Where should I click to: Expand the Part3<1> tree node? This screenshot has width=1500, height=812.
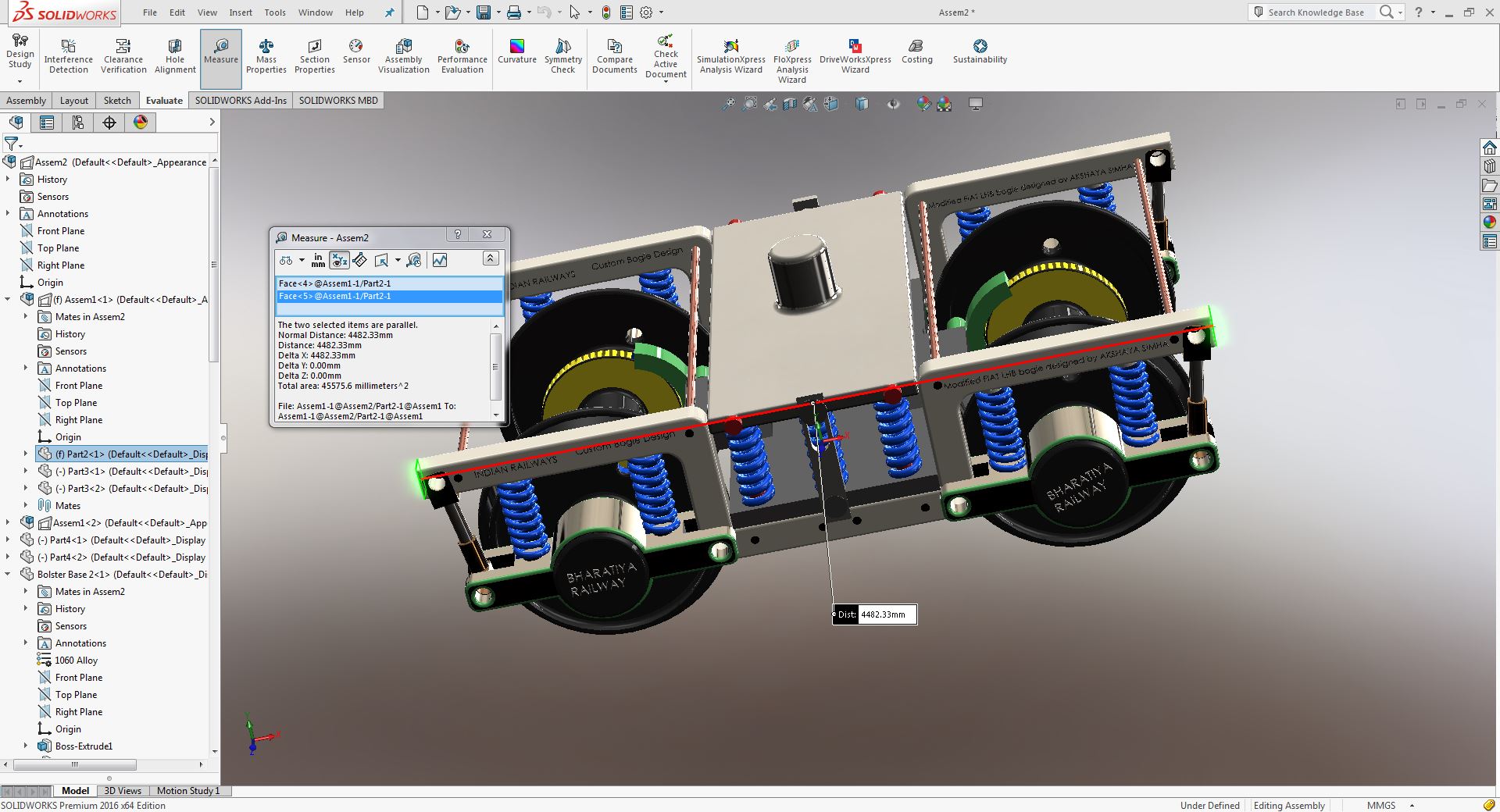tap(26, 471)
